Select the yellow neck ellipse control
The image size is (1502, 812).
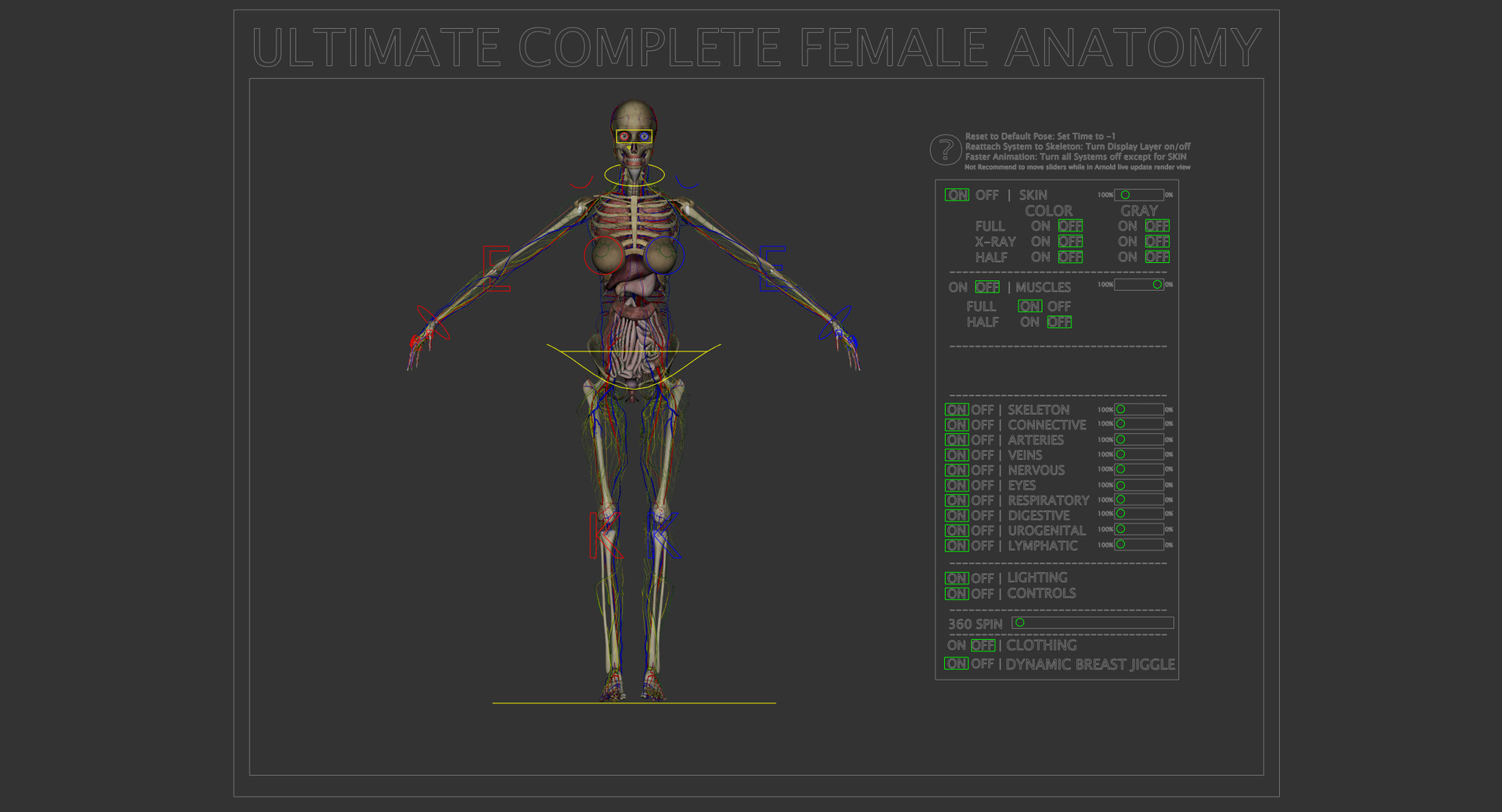pos(634,175)
